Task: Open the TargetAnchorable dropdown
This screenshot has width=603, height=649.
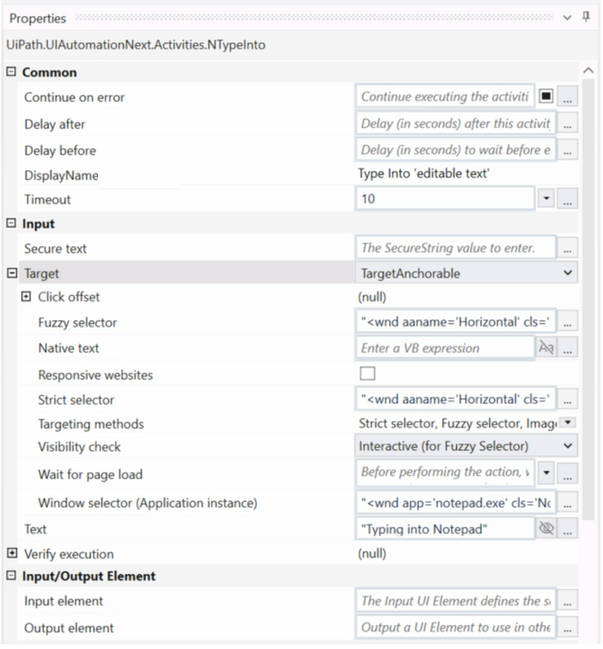Action: [x=466, y=273]
